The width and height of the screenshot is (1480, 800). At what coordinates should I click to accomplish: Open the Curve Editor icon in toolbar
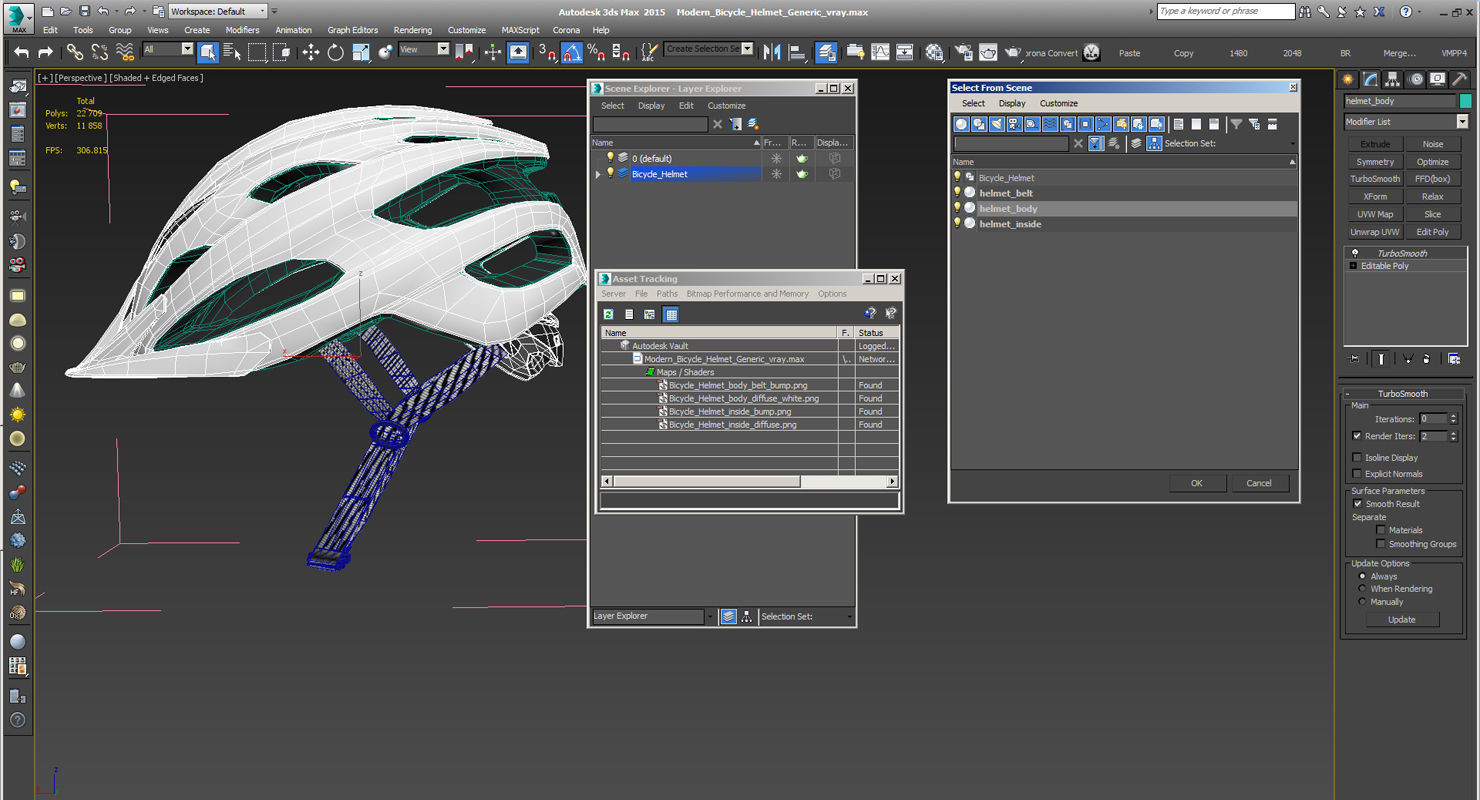tap(880, 52)
